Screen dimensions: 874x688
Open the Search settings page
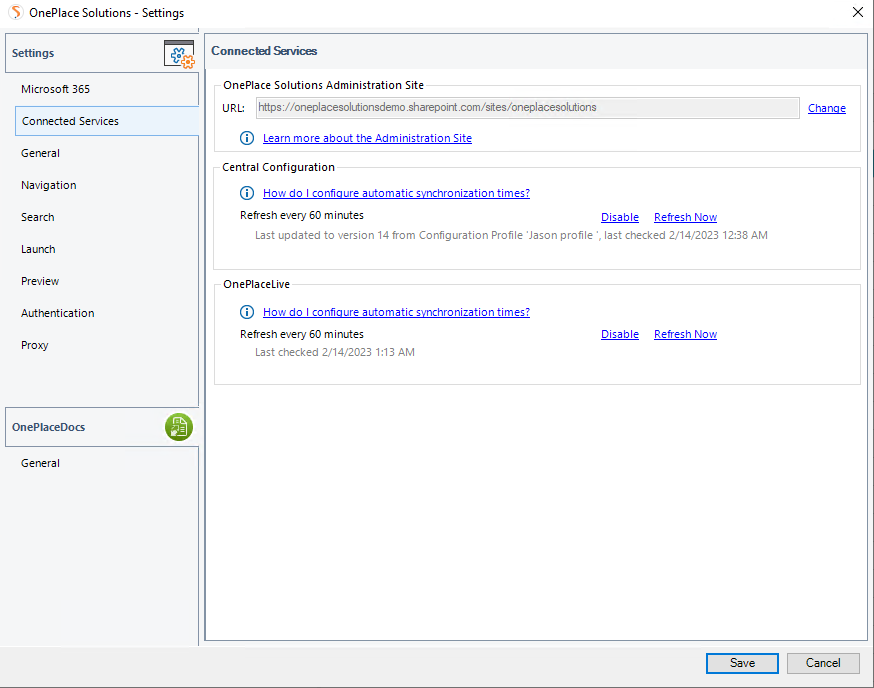click(38, 217)
